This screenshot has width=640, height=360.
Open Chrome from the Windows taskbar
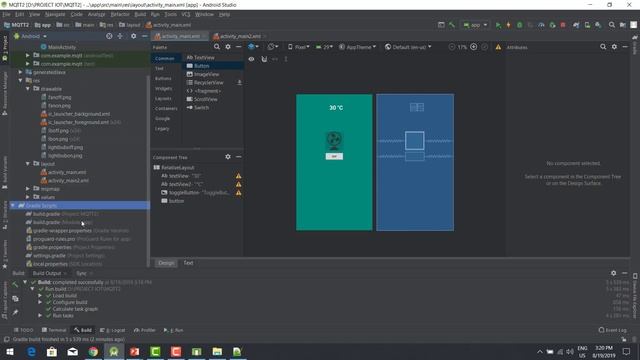tap(93, 351)
